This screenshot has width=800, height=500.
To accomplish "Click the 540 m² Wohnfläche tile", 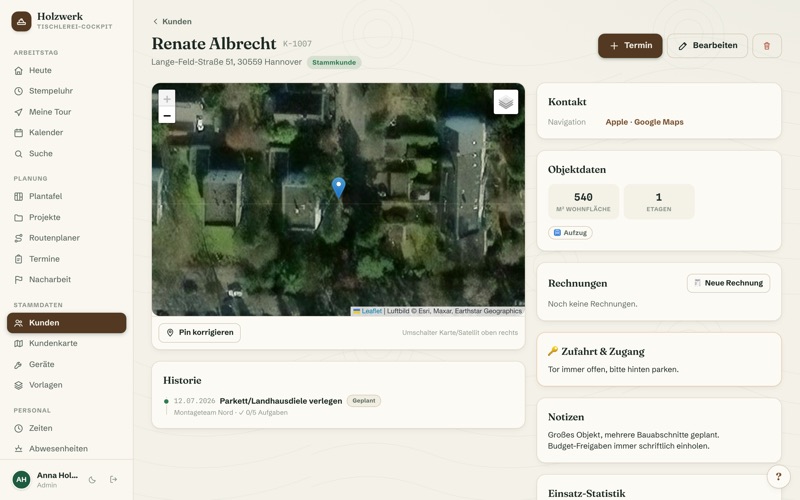I will [x=583, y=202].
